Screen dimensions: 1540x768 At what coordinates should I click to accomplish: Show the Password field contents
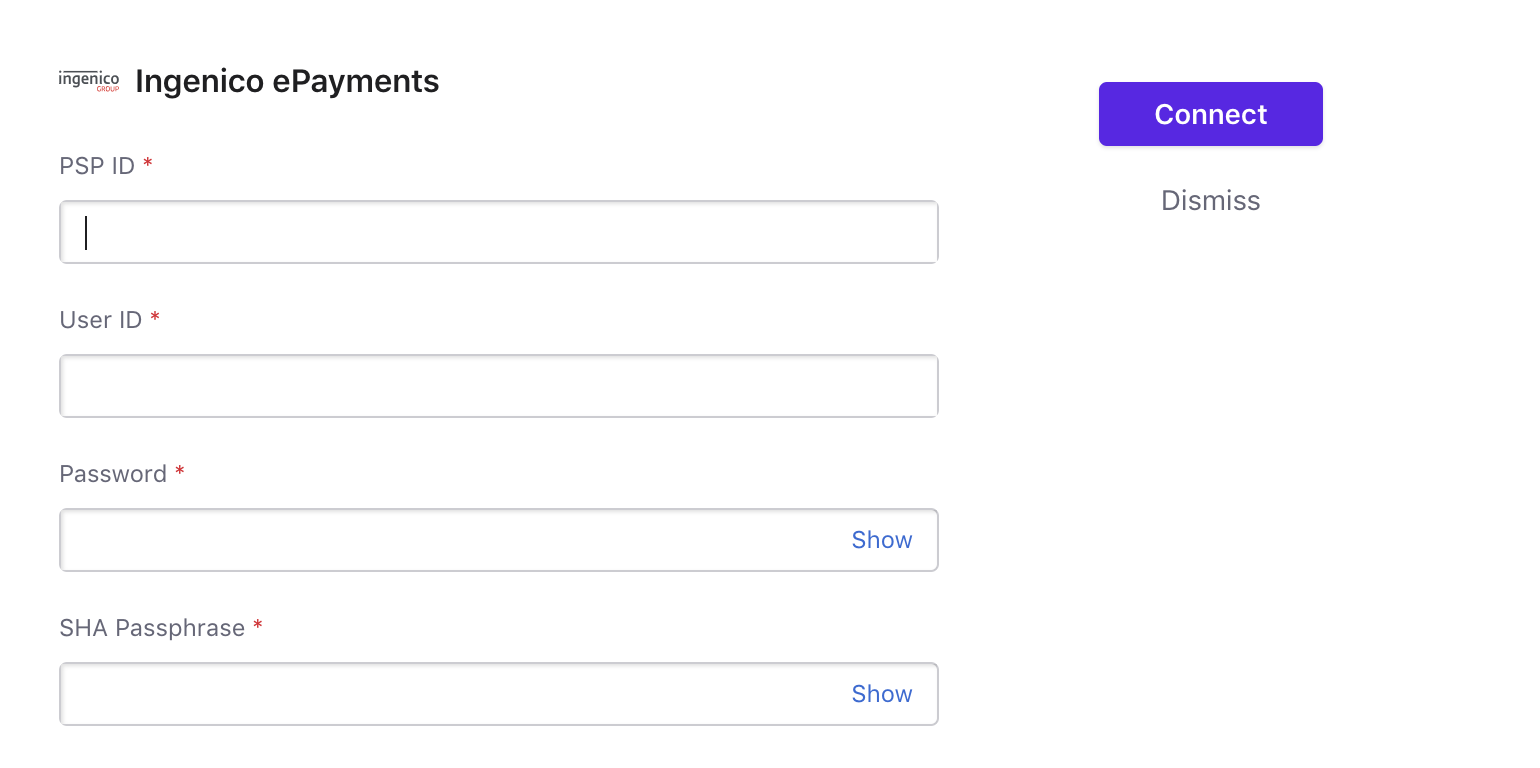click(x=882, y=540)
